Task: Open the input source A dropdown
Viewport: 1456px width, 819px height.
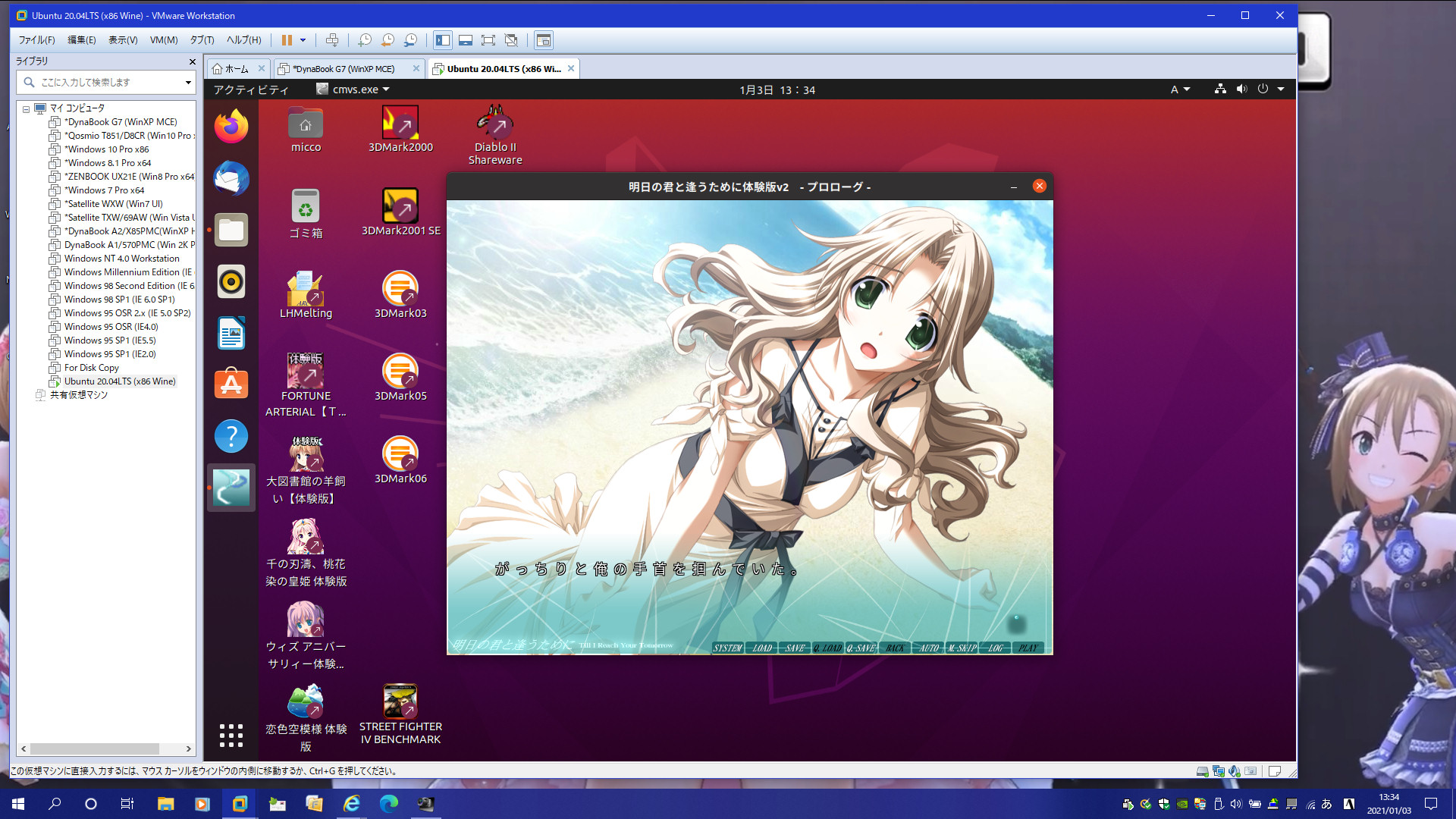Action: (1180, 89)
